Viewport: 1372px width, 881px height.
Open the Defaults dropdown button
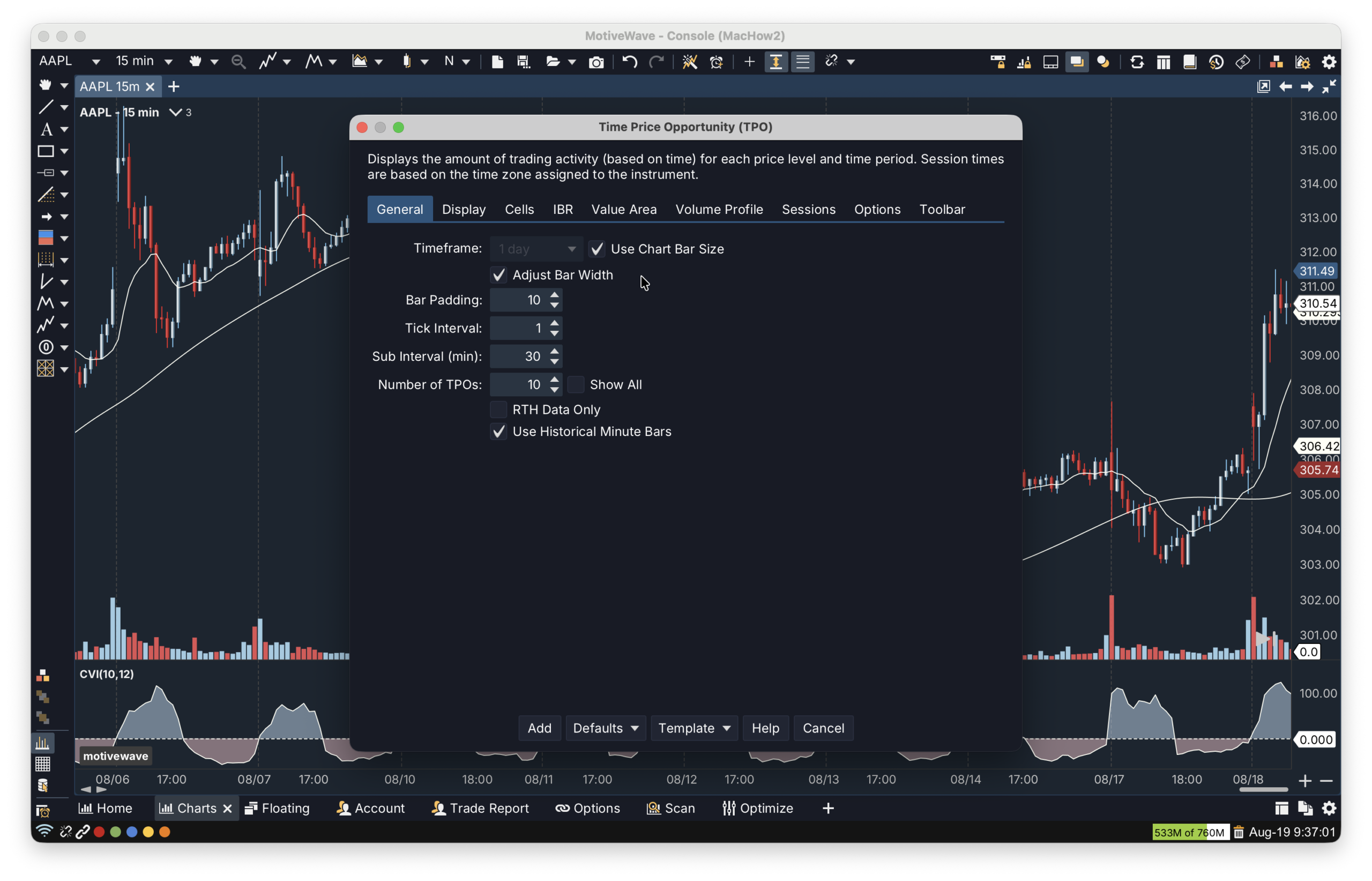[x=606, y=728]
